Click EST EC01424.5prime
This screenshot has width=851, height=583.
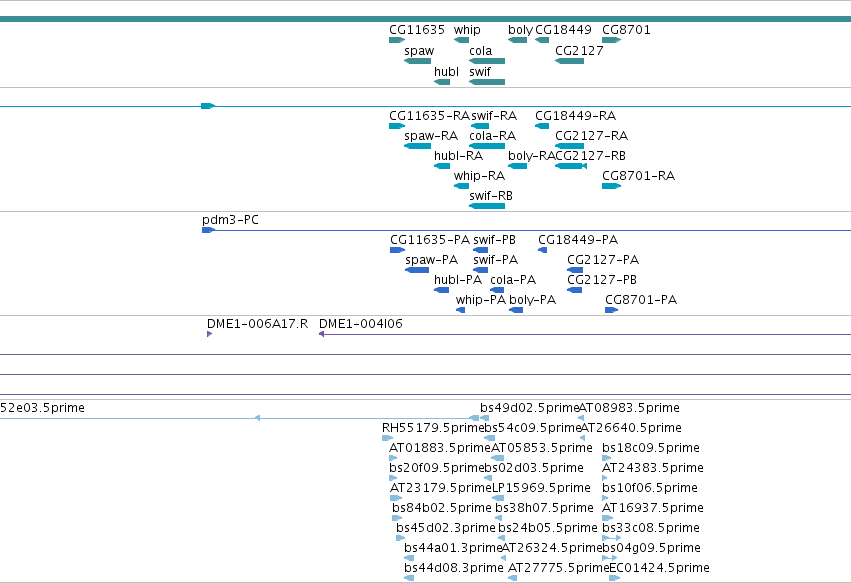(x=614, y=578)
